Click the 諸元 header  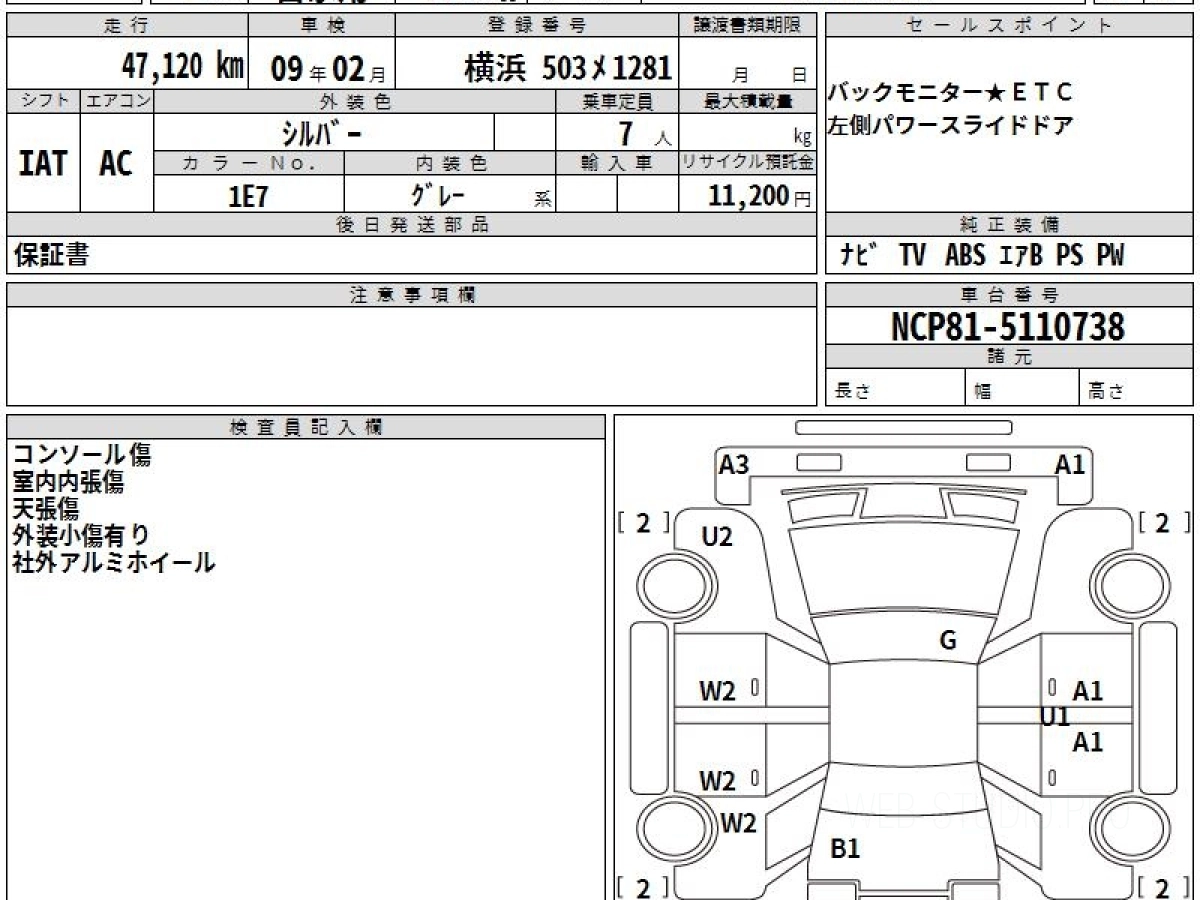(x=1010, y=357)
